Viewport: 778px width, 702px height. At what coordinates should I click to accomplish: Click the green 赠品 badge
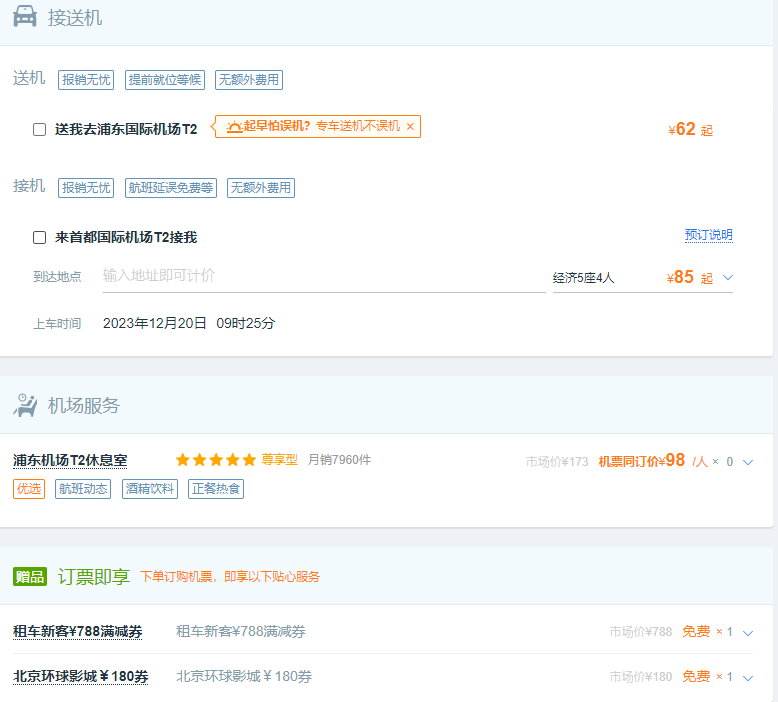tap(30, 576)
